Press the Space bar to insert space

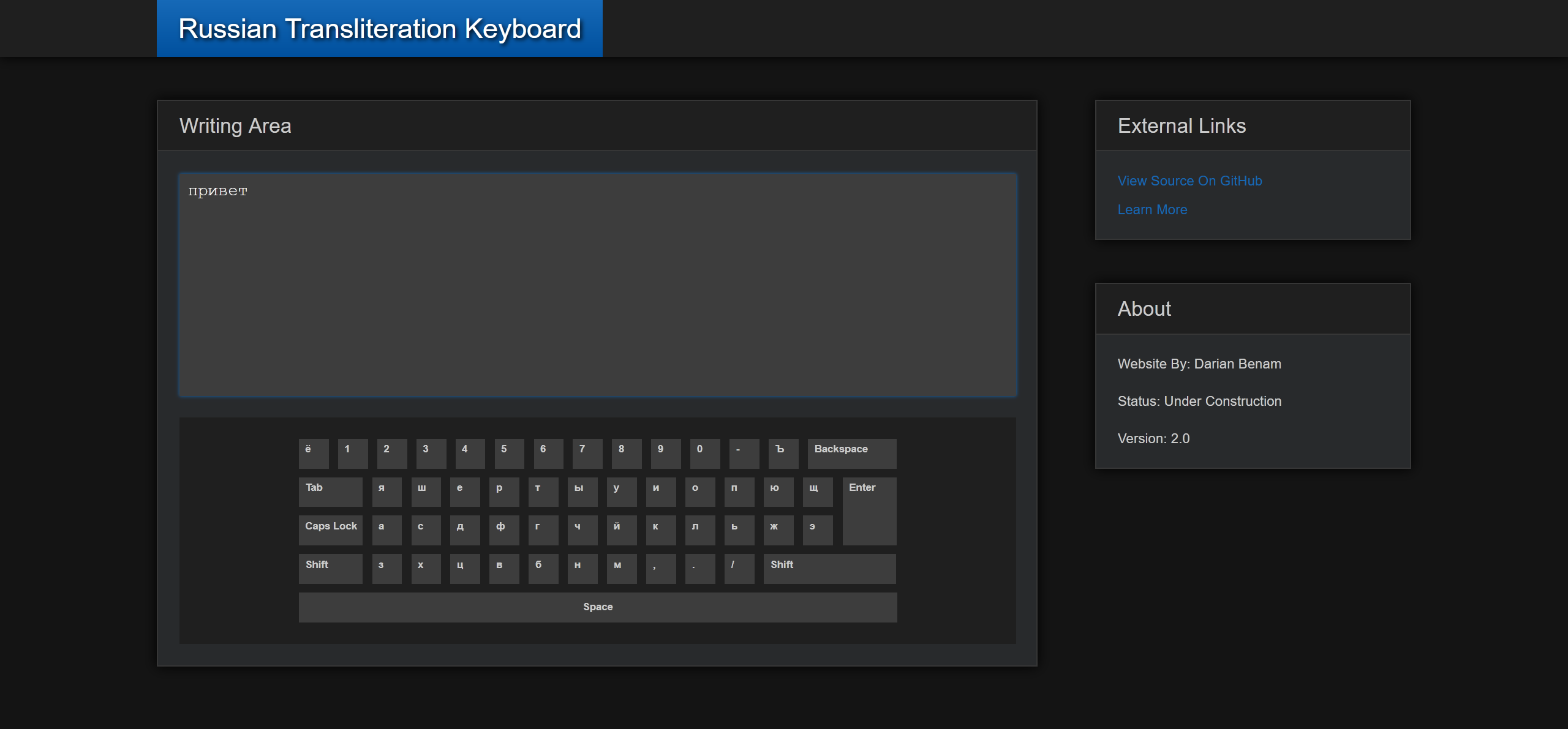click(597, 606)
